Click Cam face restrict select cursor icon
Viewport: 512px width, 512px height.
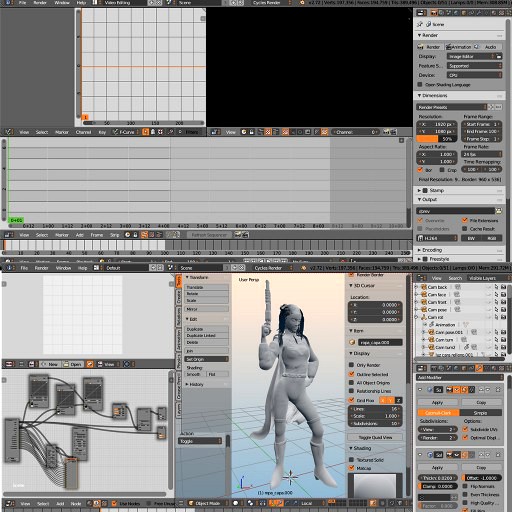(496, 294)
